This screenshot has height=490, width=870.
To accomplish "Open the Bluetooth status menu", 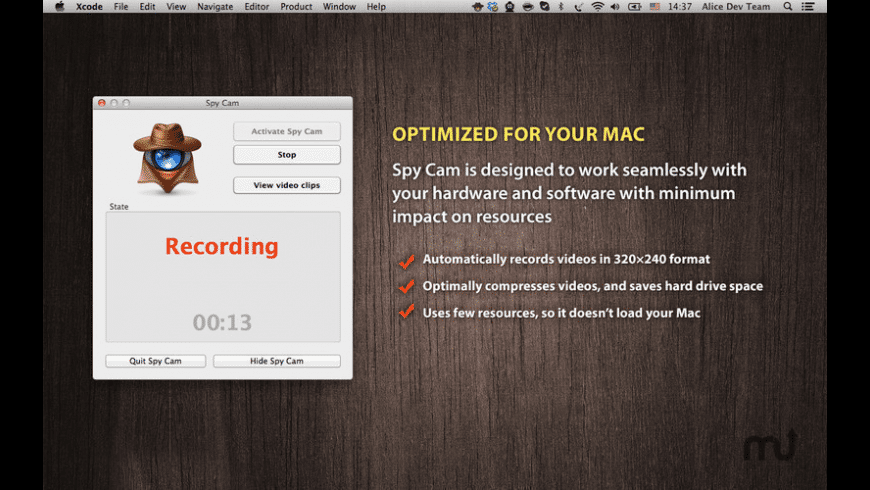I will coord(561,7).
